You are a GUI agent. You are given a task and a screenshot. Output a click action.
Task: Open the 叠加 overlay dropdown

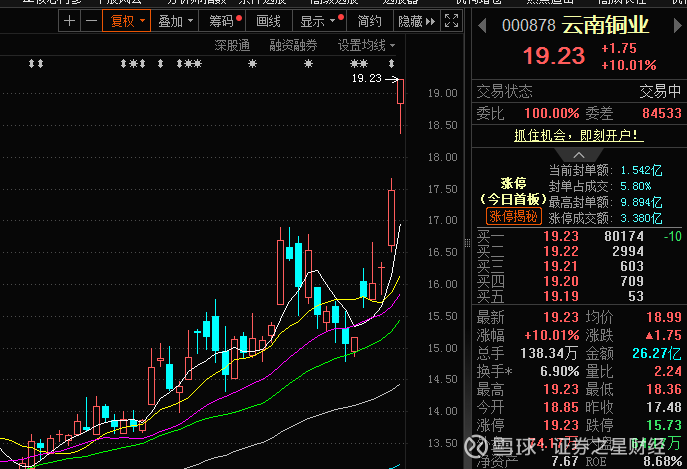[x=175, y=21]
